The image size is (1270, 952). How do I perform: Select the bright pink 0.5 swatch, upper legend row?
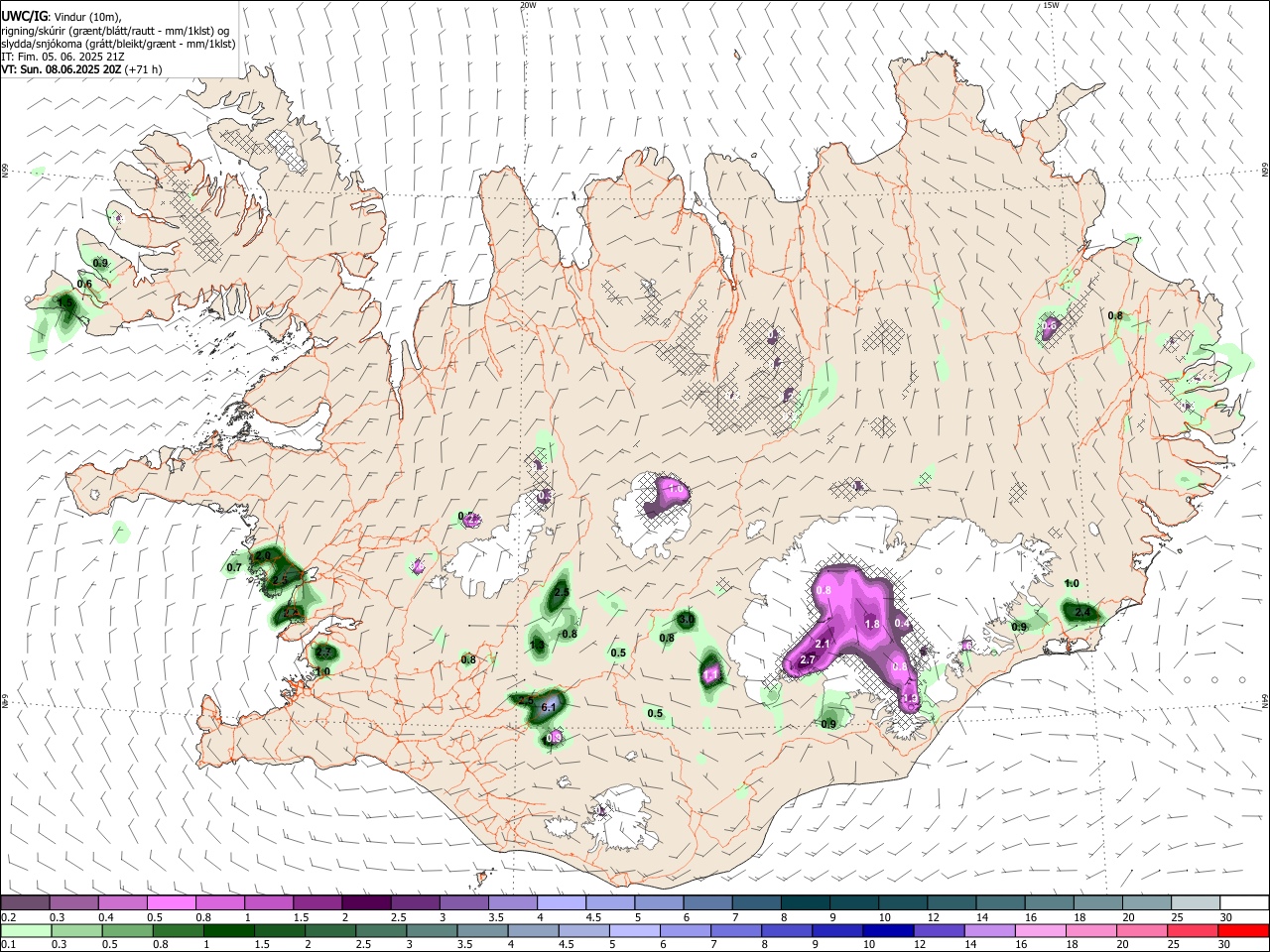point(171,903)
